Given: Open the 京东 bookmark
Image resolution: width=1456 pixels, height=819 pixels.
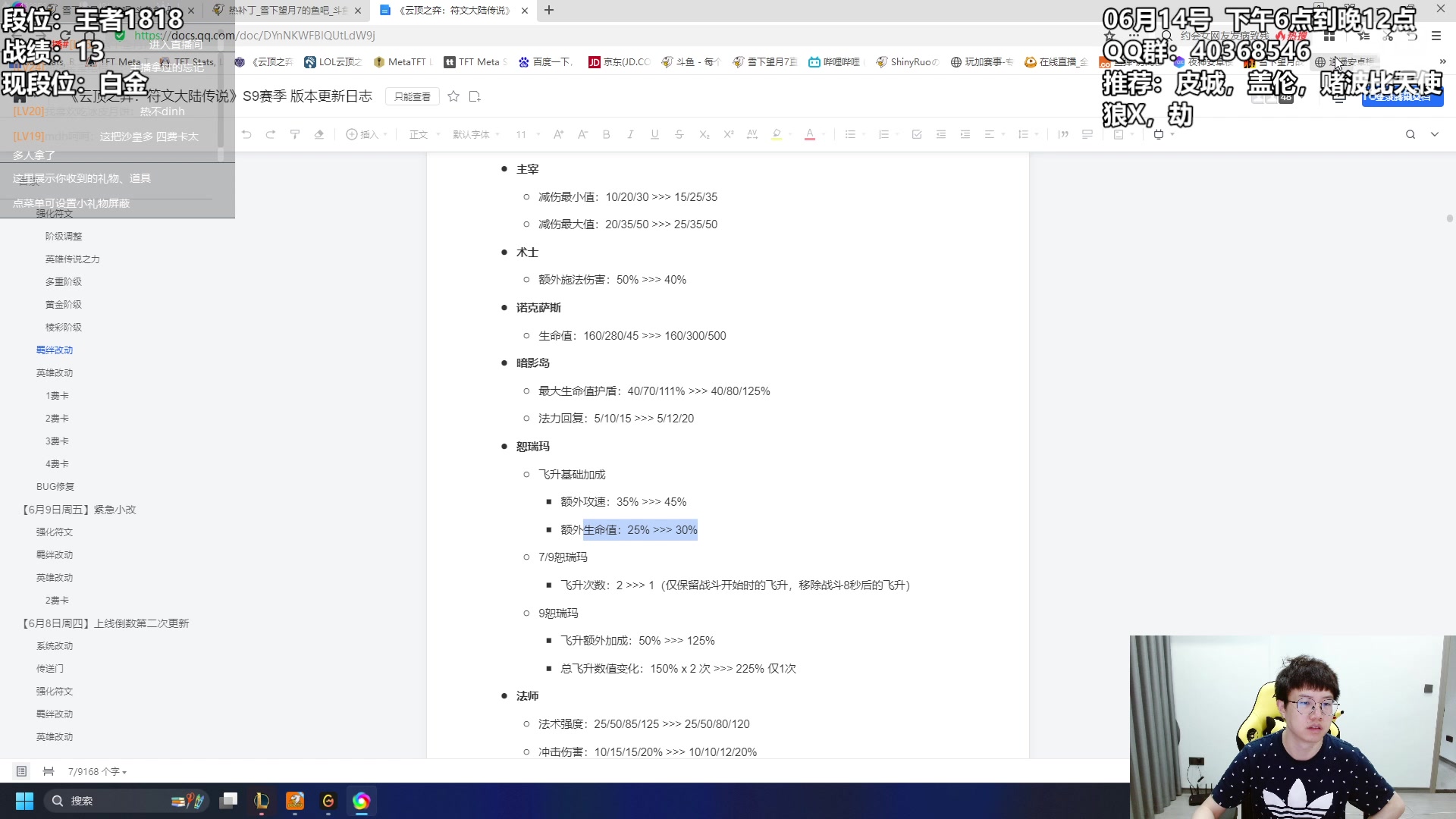Looking at the screenshot, I should coord(620,62).
